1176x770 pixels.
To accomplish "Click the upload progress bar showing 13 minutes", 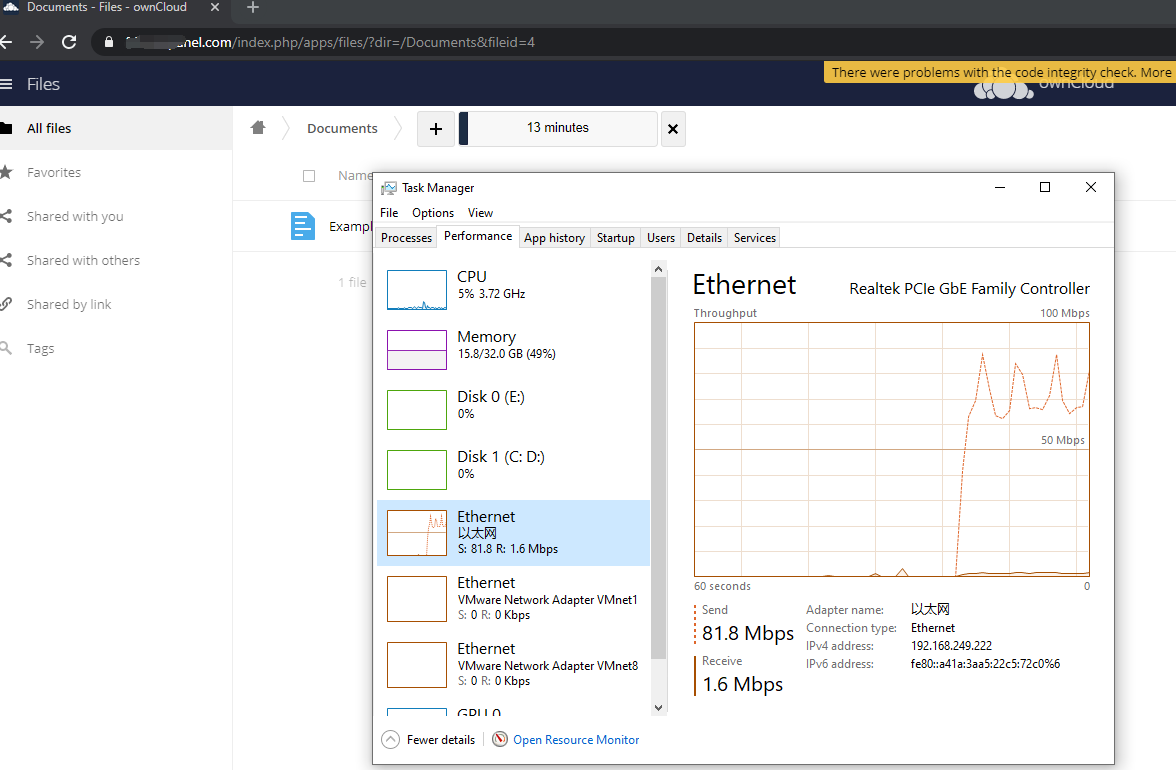I will [558, 129].
